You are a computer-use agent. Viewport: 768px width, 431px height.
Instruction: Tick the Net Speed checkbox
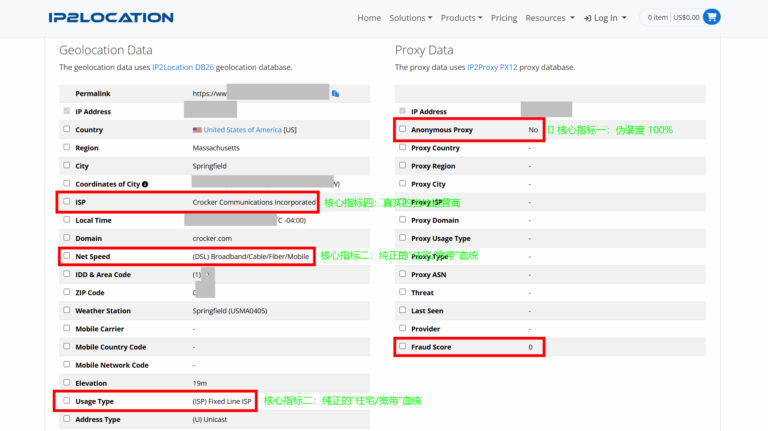point(67,256)
